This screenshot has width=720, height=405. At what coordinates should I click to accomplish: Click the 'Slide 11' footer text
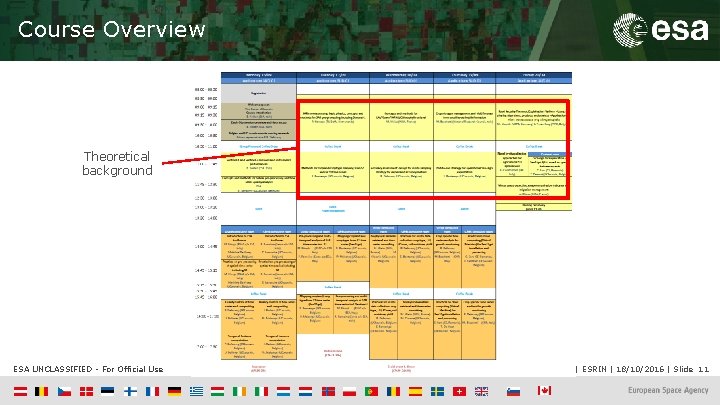pos(691,369)
